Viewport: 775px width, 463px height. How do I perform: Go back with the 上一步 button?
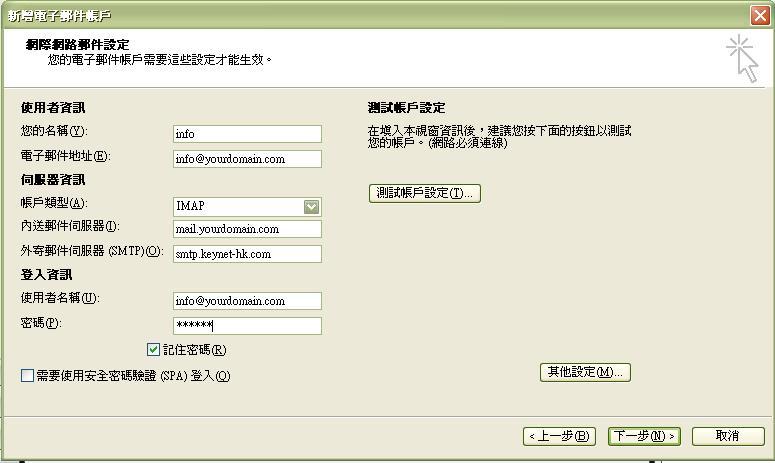pyautogui.click(x=559, y=436)
